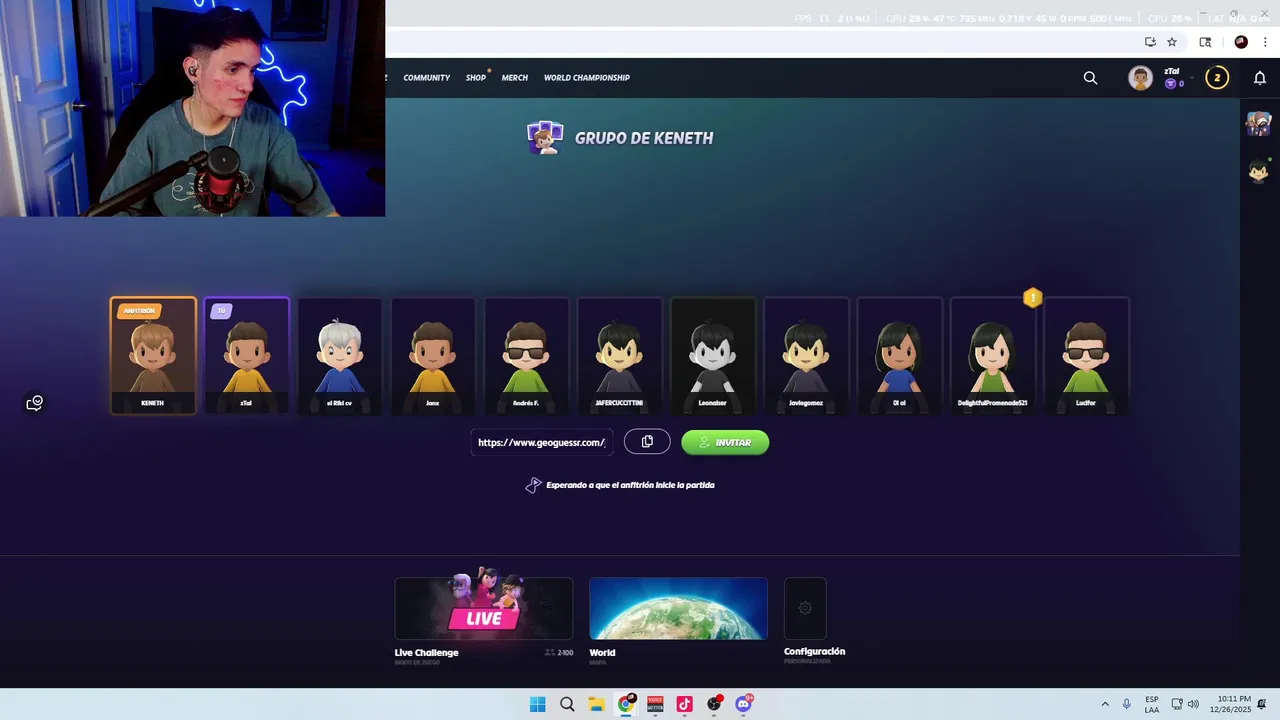Click the microphone tray icon
This screenshot has height=720, width=1280.
[1126, 704]
